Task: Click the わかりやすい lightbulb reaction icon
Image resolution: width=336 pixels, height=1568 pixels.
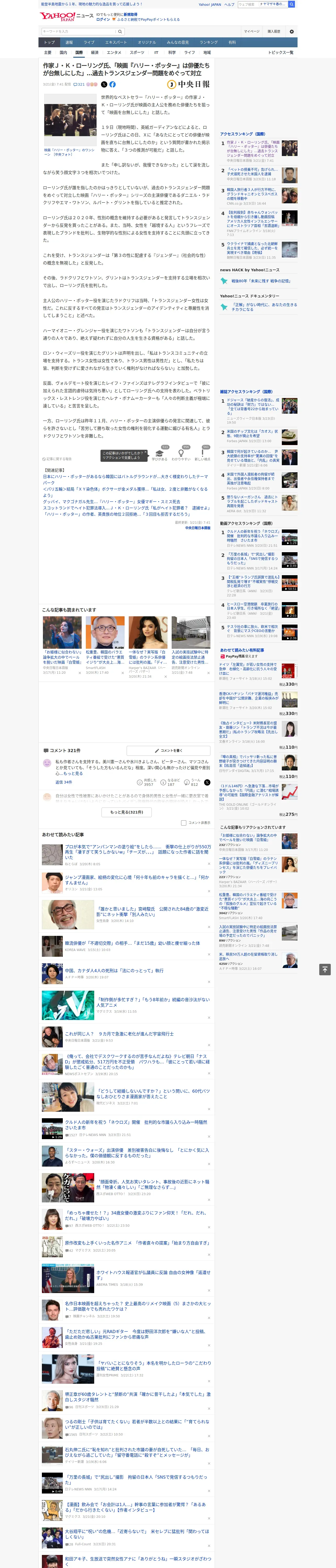Action: [x=181, y=452]
